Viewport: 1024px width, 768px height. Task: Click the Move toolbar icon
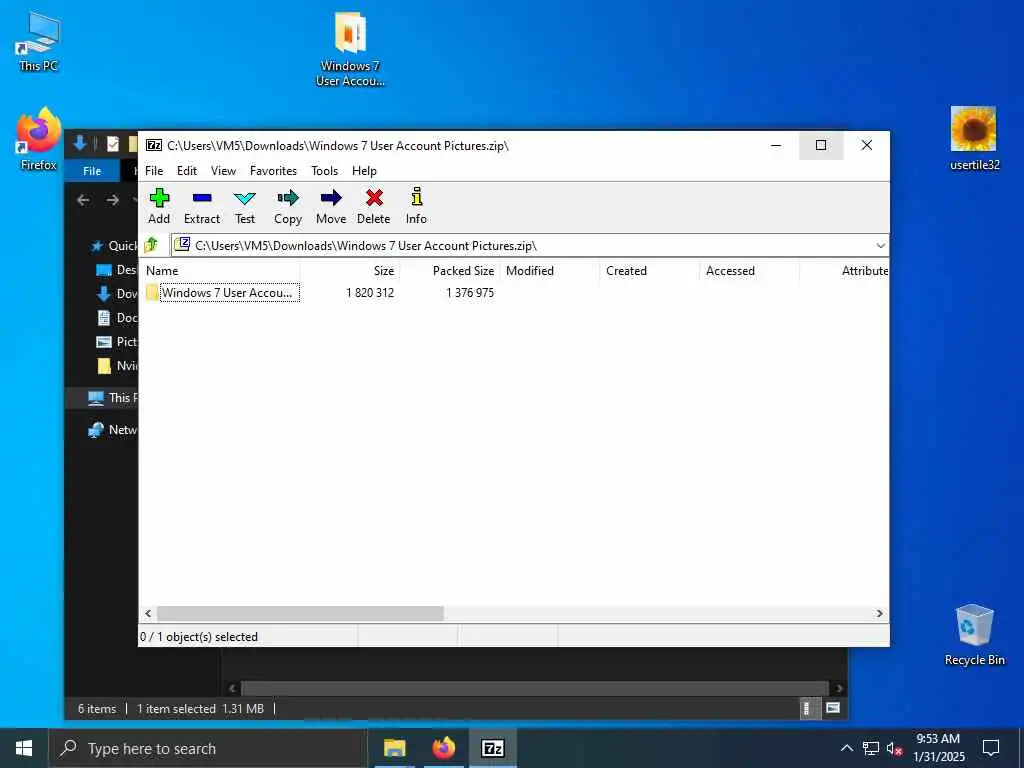pyautogui.click(x=331, y=206)
